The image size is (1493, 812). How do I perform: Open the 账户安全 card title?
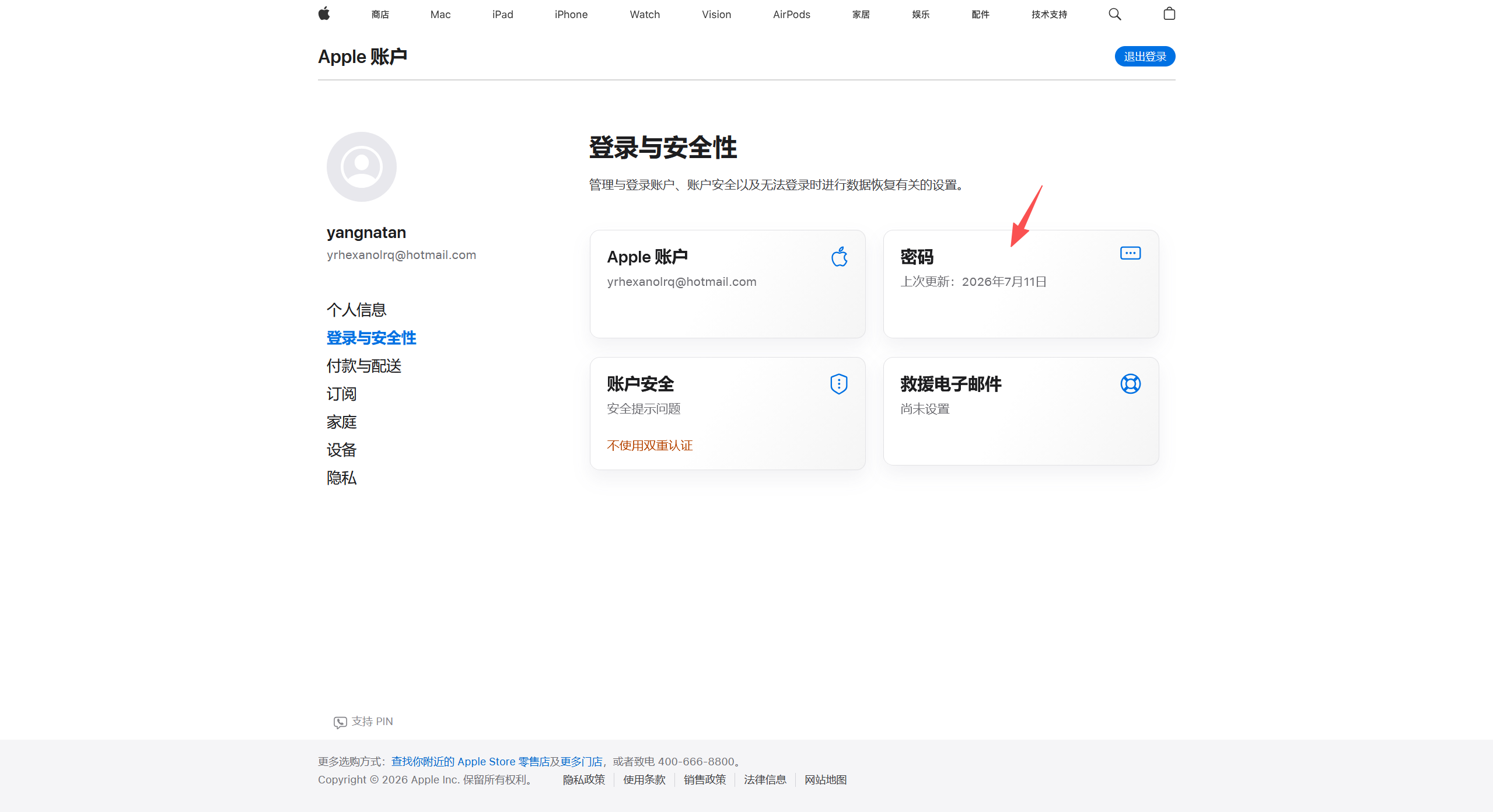640,384
